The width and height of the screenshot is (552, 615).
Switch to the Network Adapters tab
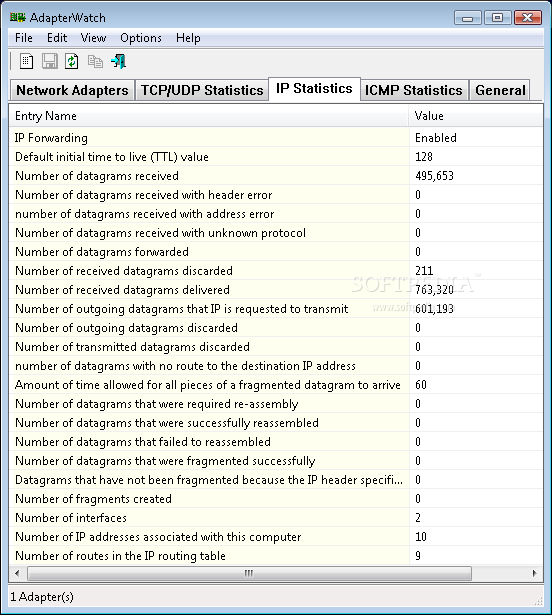coord(72,90)
